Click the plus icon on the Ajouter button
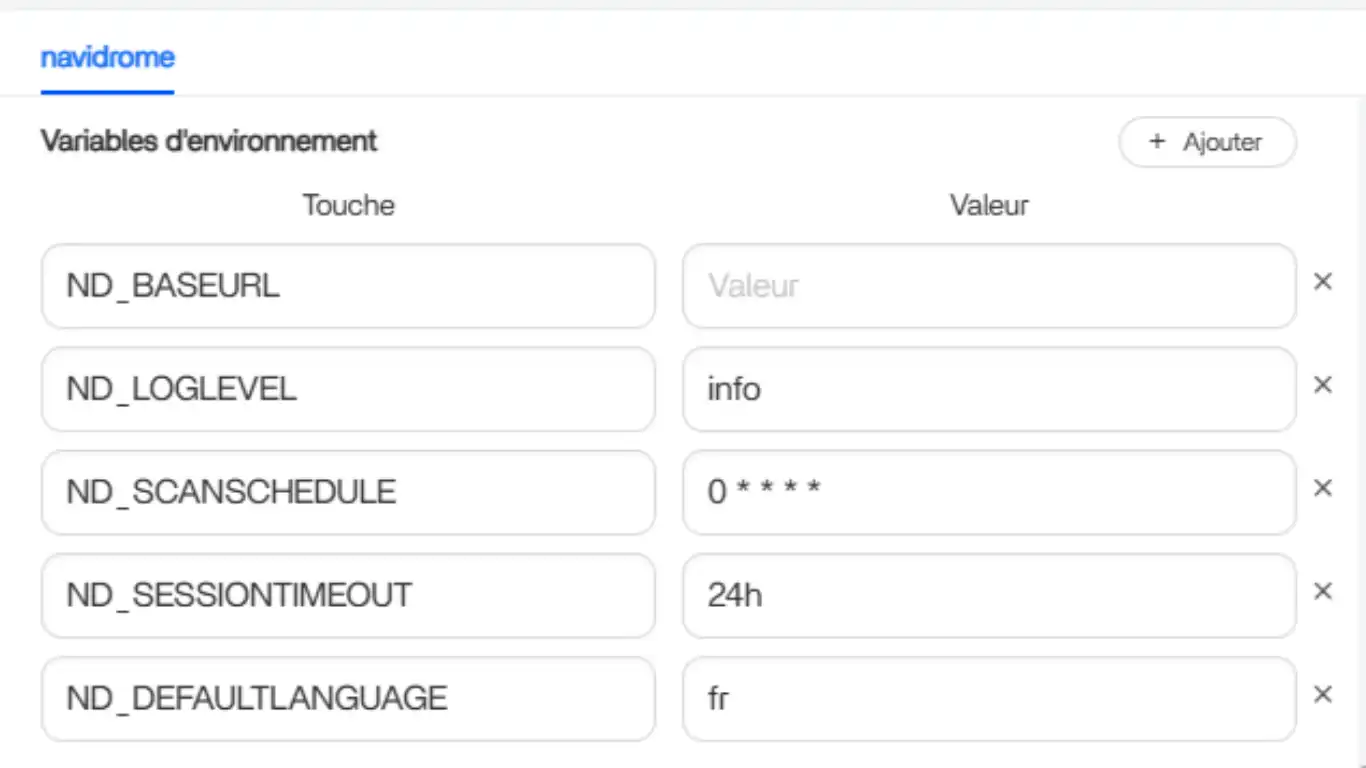1366x768 pixels. 1155,142
